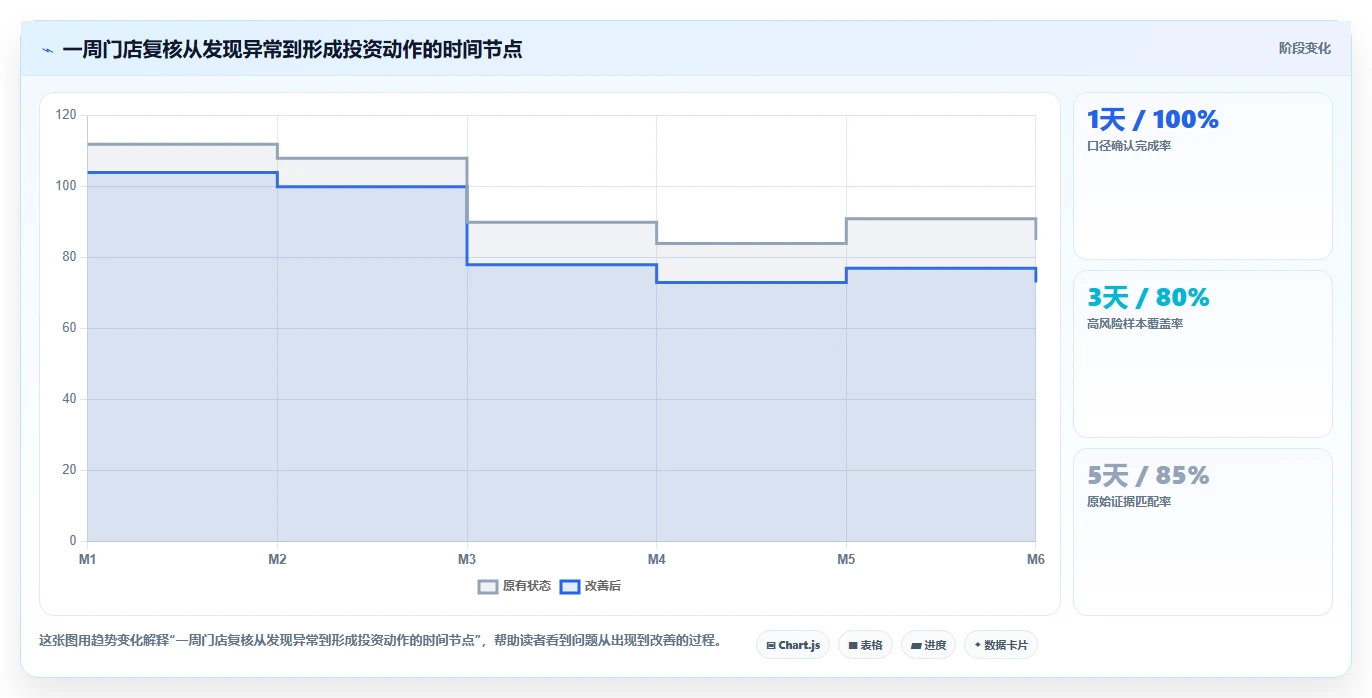Click the 100 y-axis value

(x=66, y=186)
